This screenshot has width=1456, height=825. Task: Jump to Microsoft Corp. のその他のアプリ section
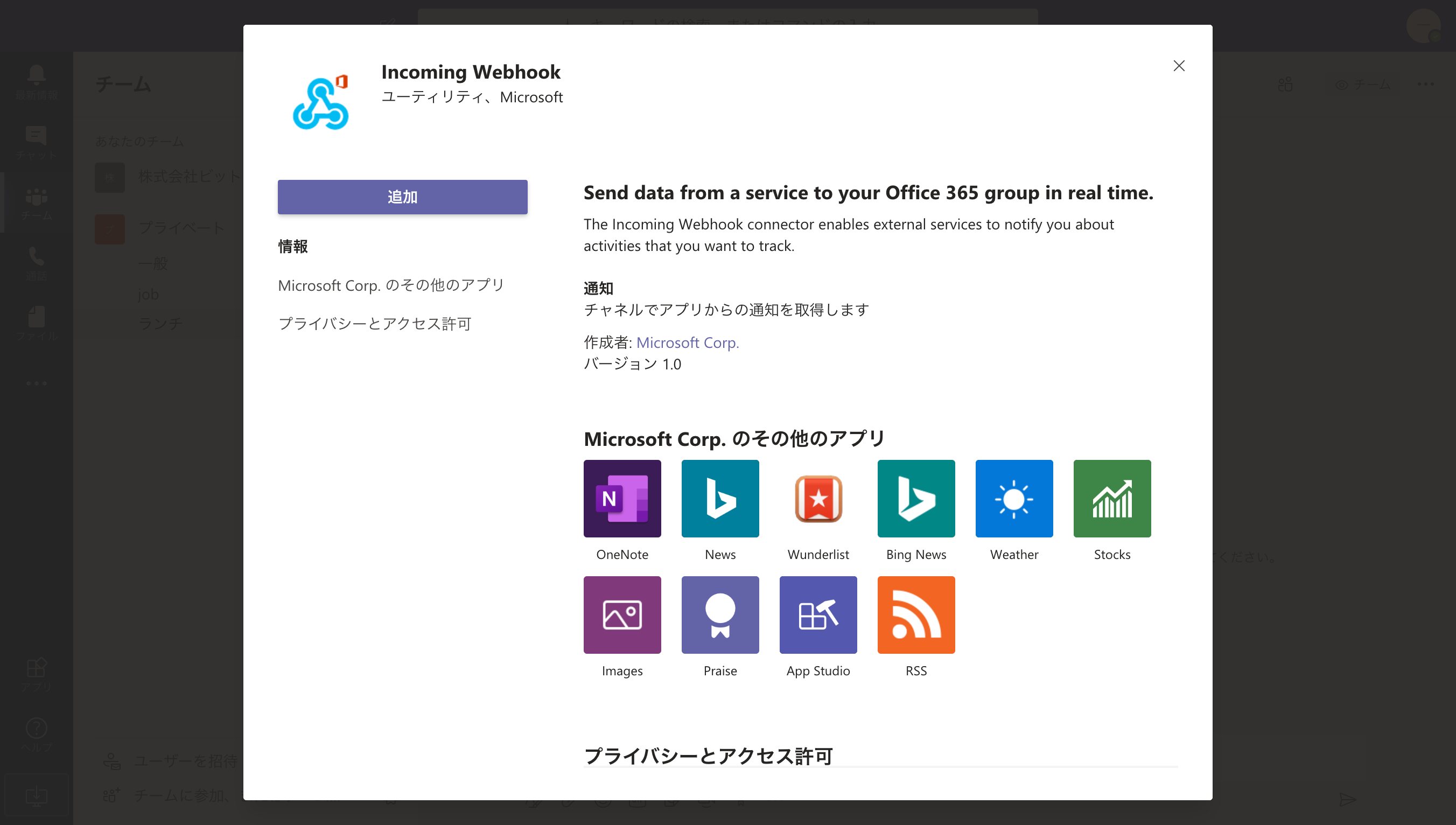pos(391,285)
